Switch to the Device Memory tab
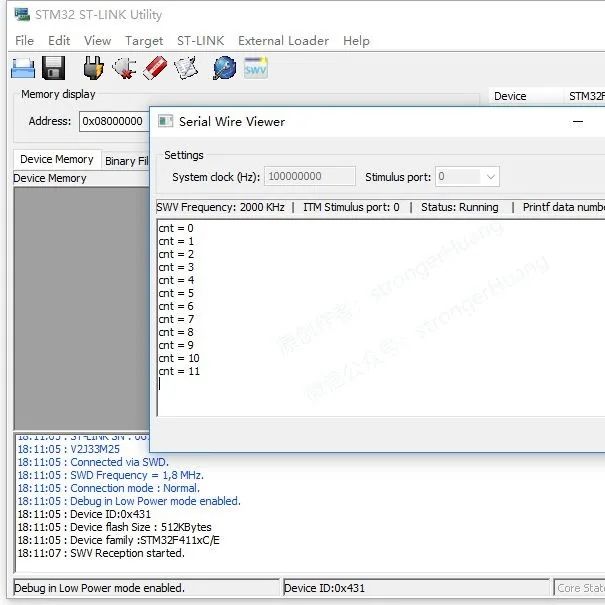605x605 pixels. click(x=57, y=159)
